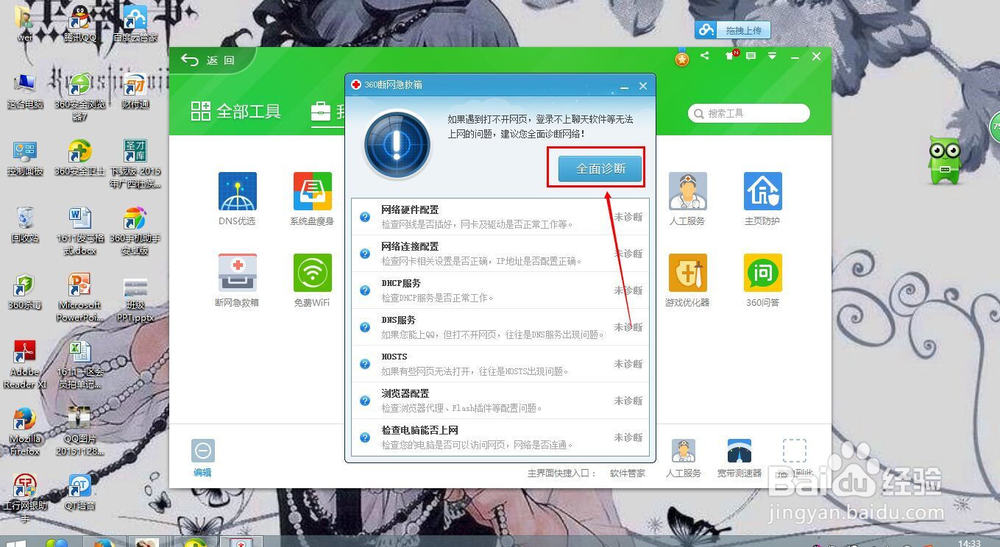Open the 腾讯QQ desktop shortcut
The image size is (1000, 547).
click(80, 22)
